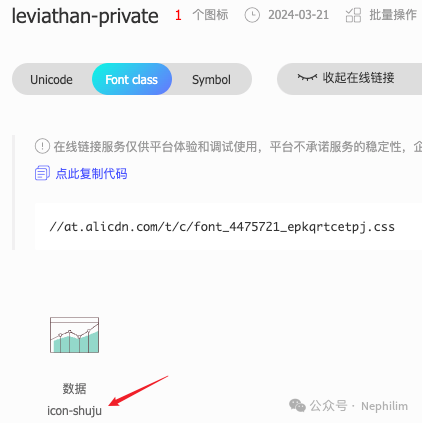Click the icon-shuju class name

click(x=74, y=411)
